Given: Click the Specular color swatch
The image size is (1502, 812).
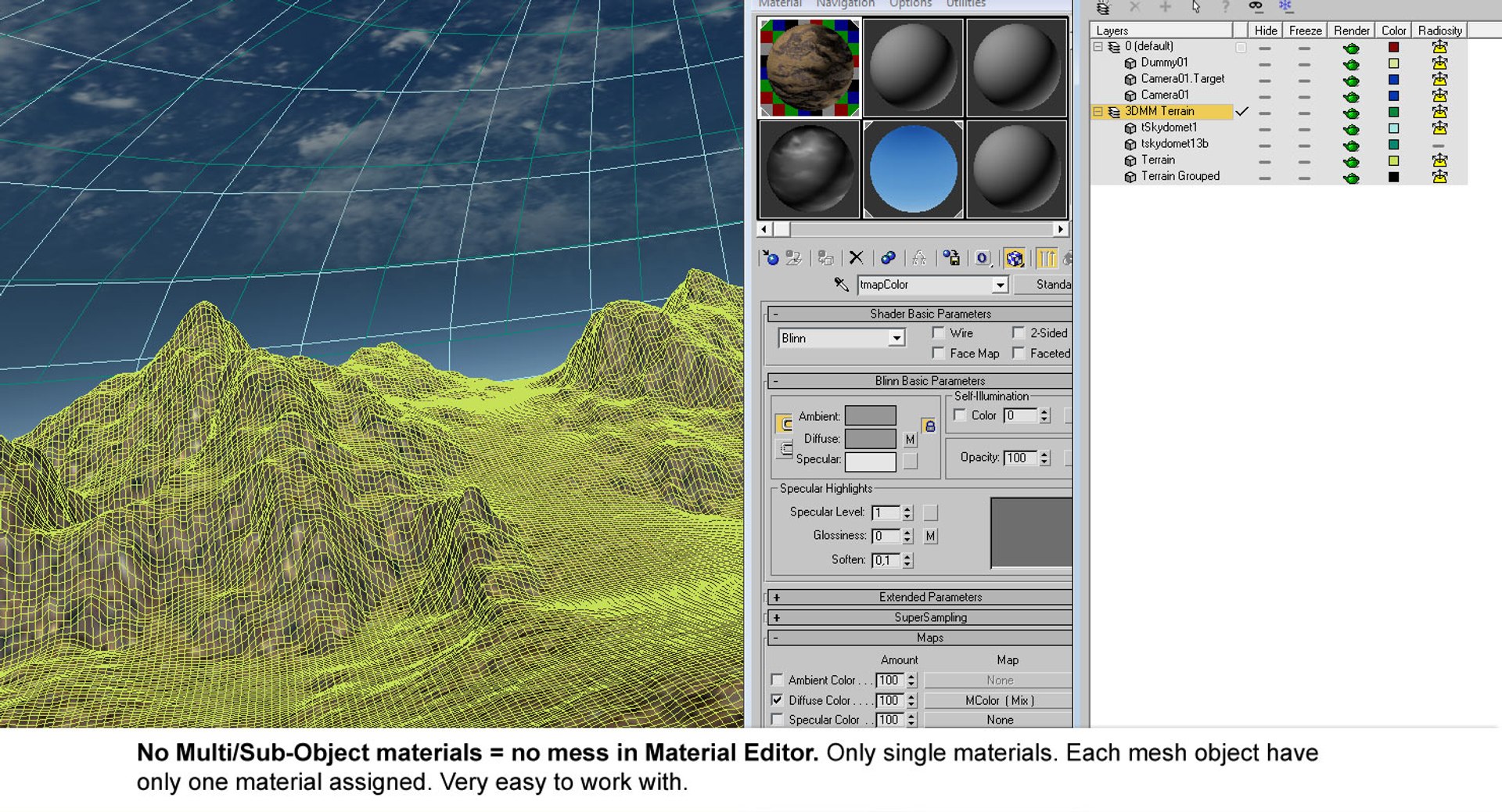Looking at the screenshot, I should click(x=870, y=462).
